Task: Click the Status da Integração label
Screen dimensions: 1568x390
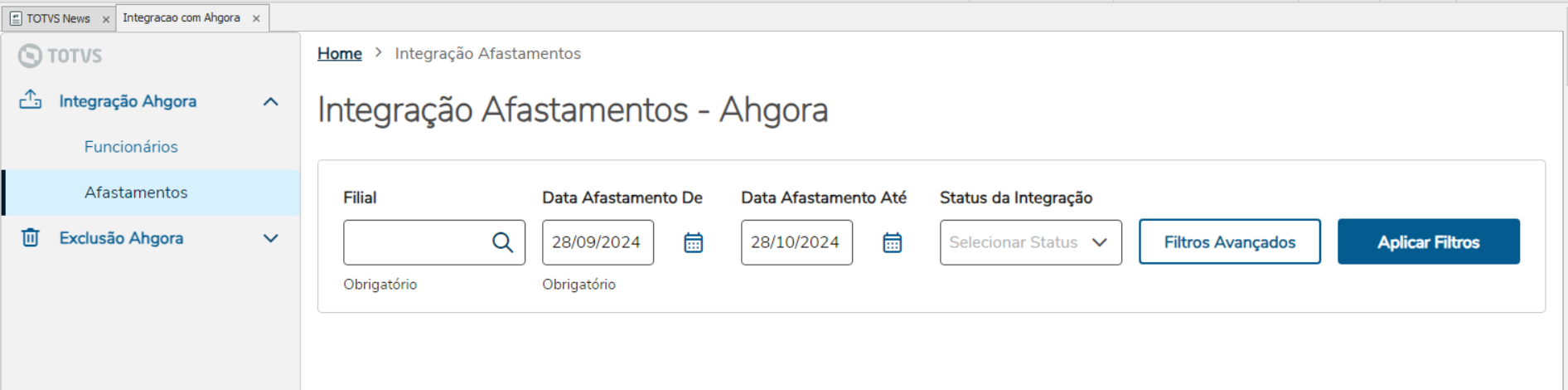Action: tap(1016, 197)
